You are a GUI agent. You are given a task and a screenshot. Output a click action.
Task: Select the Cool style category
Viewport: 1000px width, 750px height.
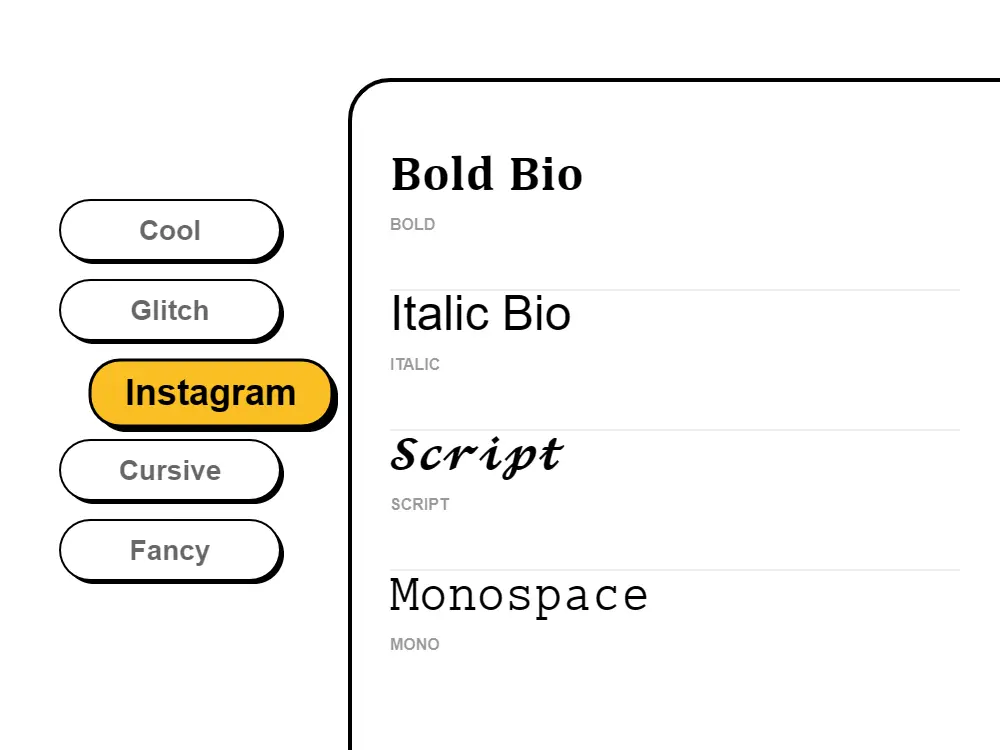(170, 230)
